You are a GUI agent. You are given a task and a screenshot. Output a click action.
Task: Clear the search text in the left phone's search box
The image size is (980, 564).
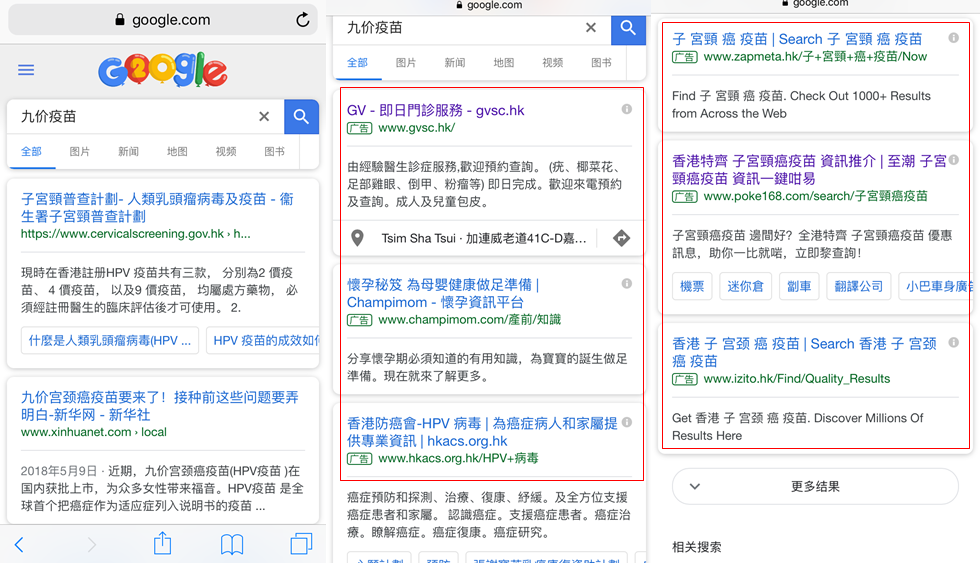coord(264,116)
